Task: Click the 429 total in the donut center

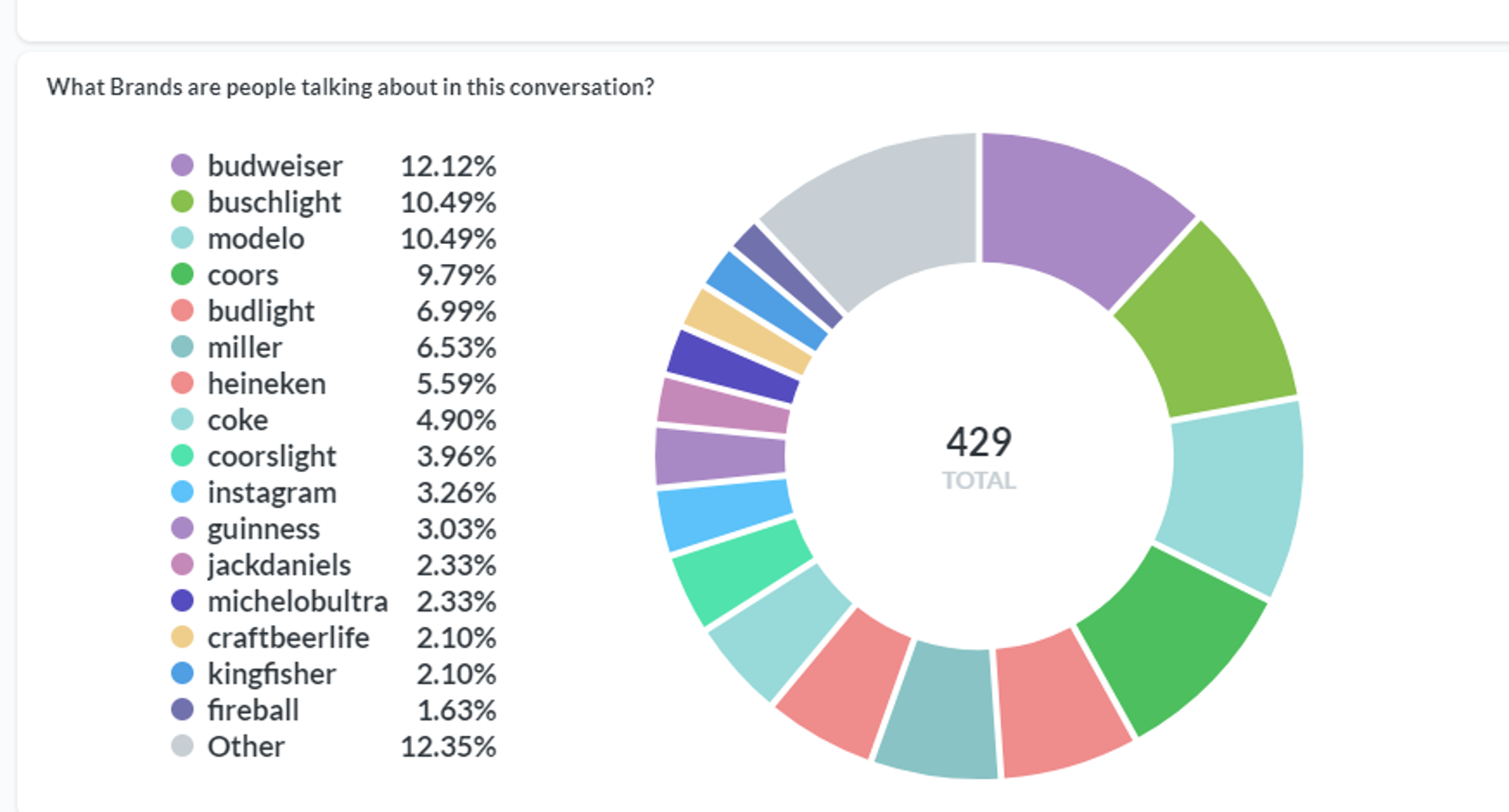Action: tap(978, 443)
